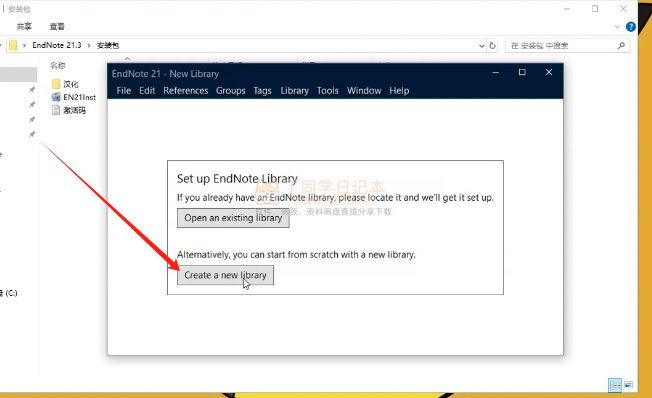Expand the address bar history dropdown
The image size is (652, 398).
(482, 46)
